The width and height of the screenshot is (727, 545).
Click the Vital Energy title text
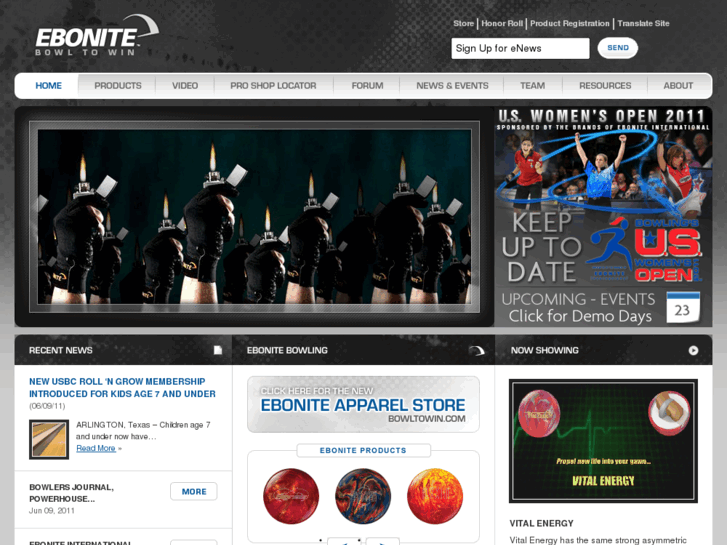coord(542,523)
